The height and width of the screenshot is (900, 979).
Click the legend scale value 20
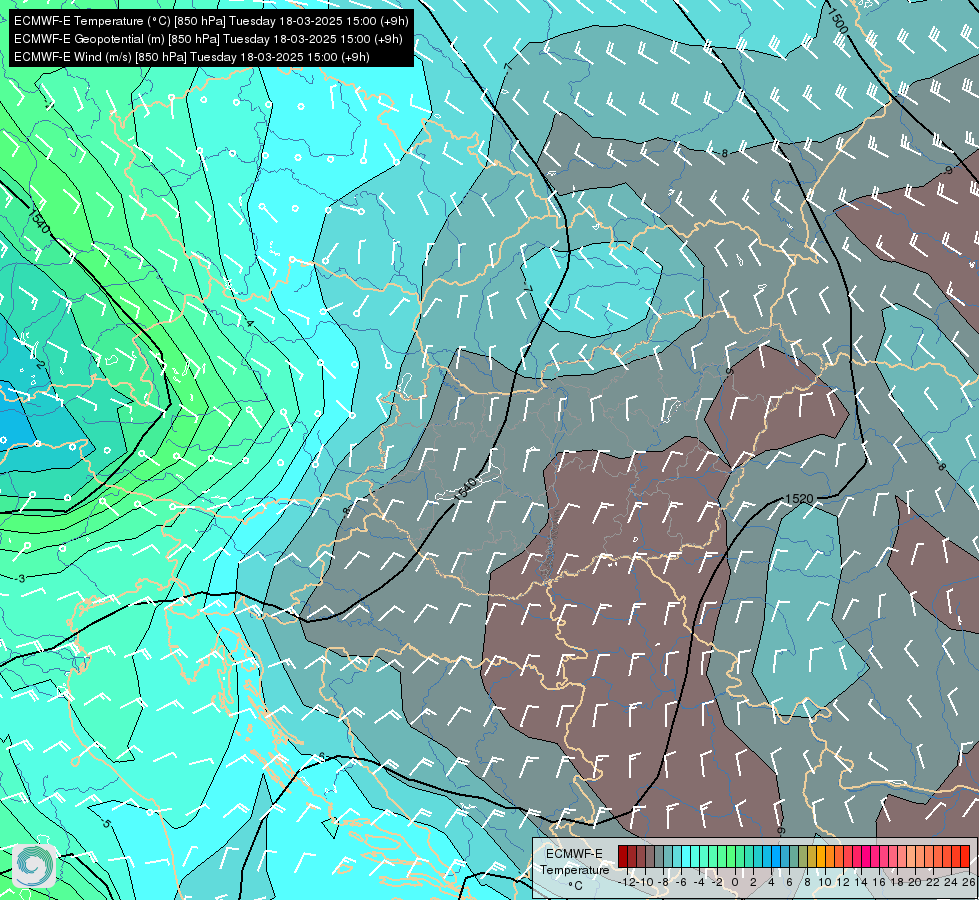click(x=915, y=882)
